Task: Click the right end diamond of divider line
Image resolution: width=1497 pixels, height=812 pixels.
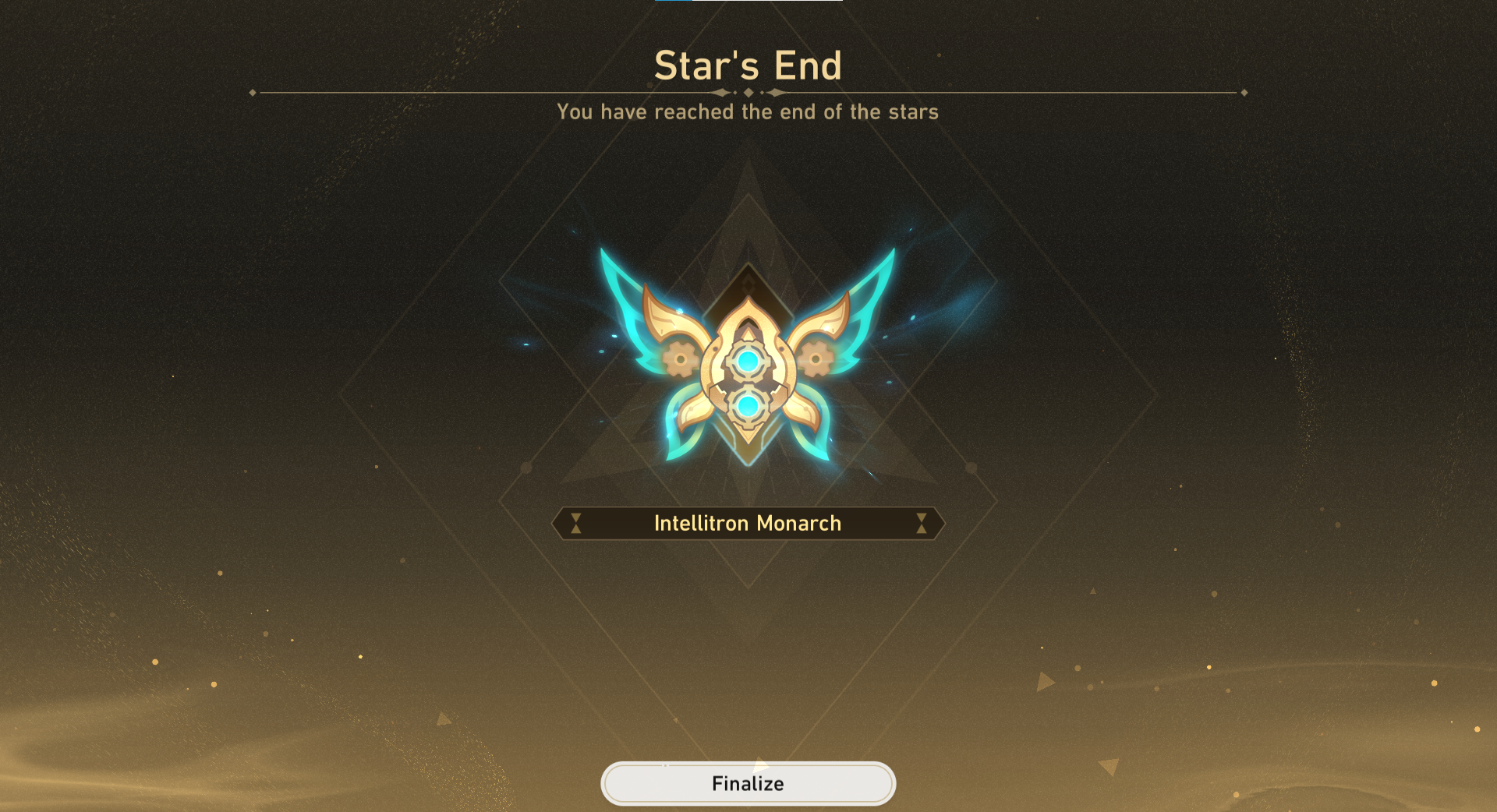Action: (1244, 93)
